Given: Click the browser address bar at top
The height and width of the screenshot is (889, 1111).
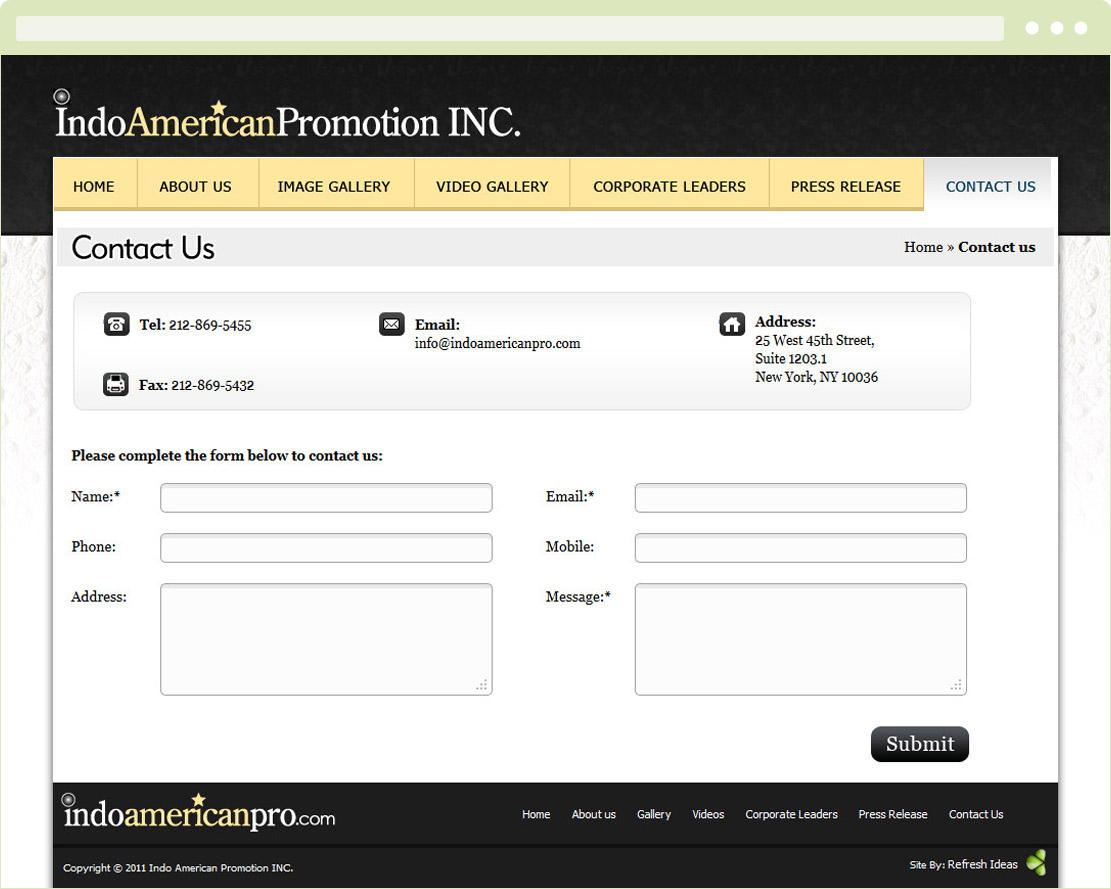Looking at the screenshot, I should [509, 28].
